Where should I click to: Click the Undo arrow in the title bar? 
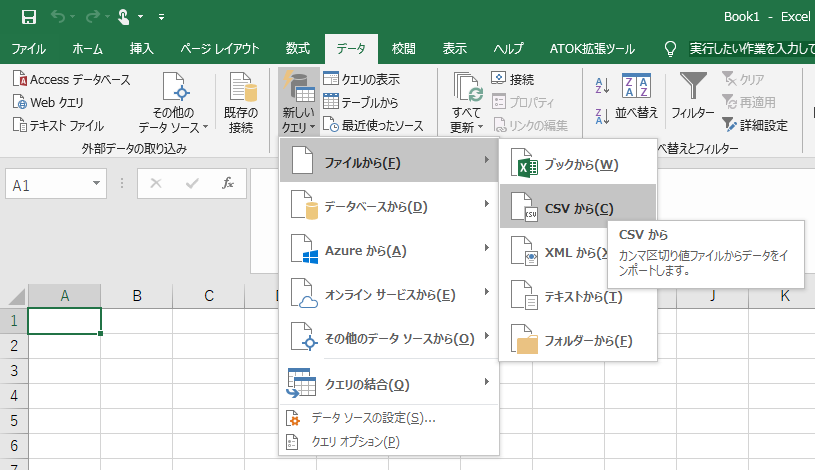[58, 17]
